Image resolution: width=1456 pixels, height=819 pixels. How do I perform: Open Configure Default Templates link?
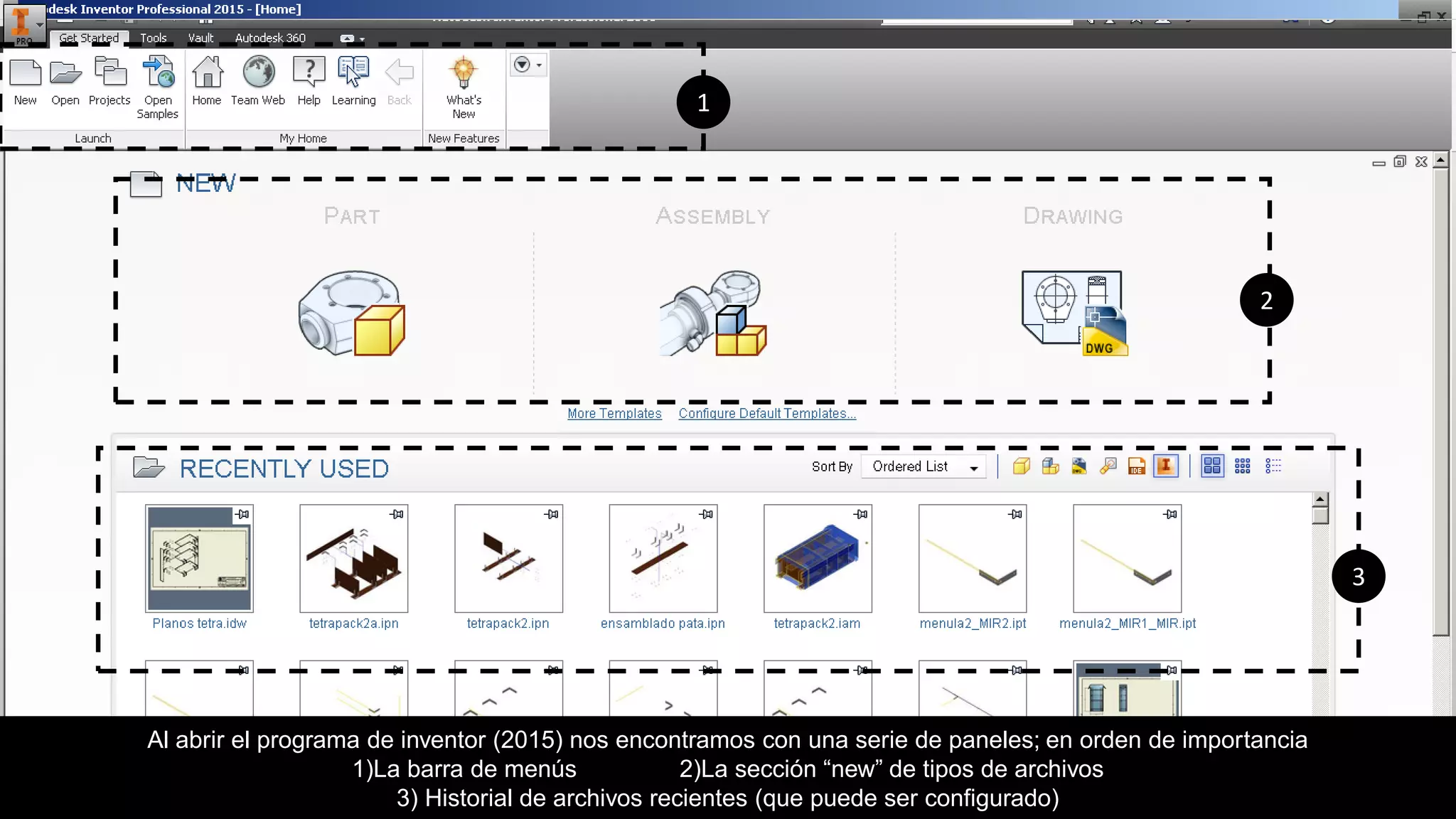click(767, 414)
